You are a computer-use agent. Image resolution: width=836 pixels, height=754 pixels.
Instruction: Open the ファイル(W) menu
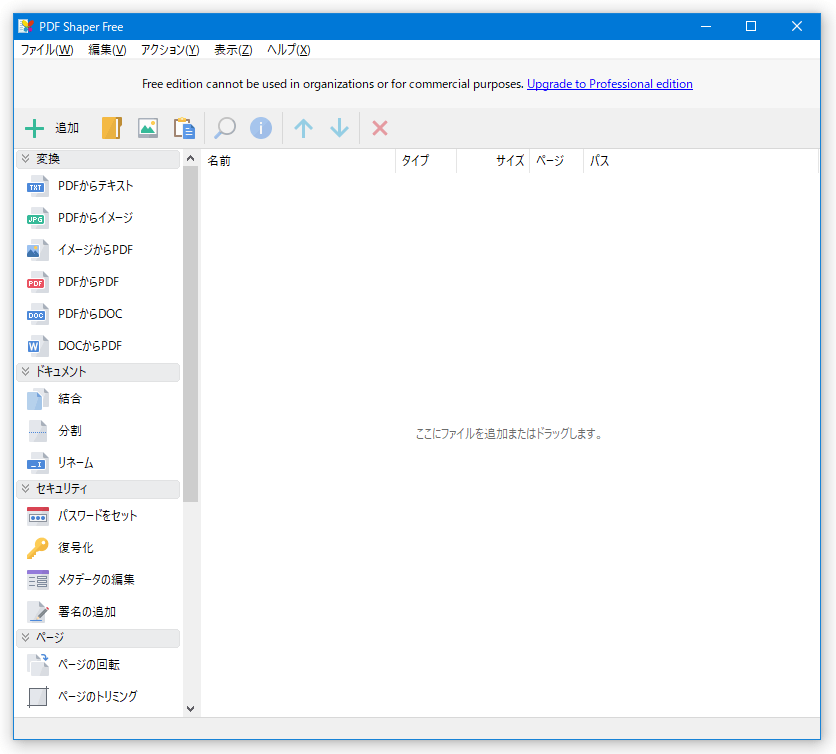(47, 50)
